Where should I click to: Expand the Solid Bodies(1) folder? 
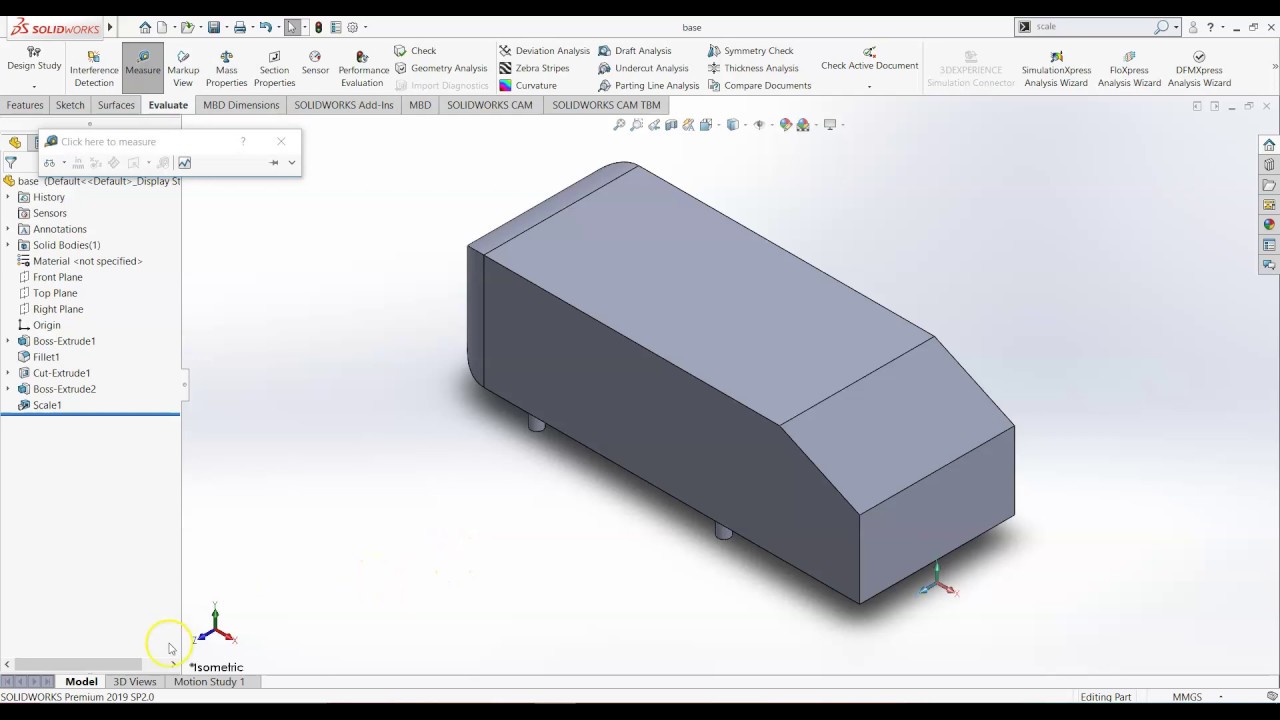[8, 245]
